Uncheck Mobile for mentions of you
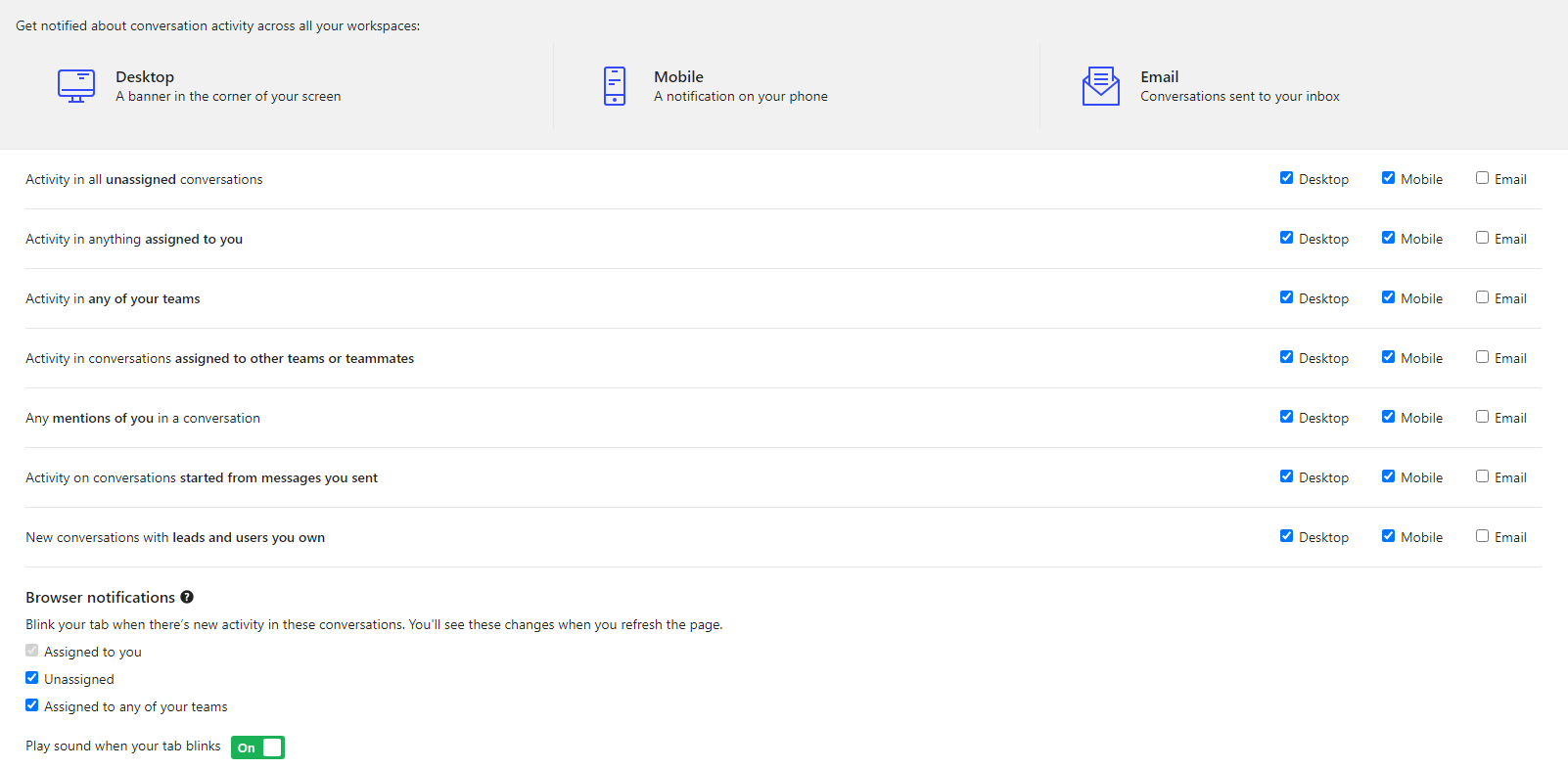This screenshot has height=769, width=1568. [1388, 417]
